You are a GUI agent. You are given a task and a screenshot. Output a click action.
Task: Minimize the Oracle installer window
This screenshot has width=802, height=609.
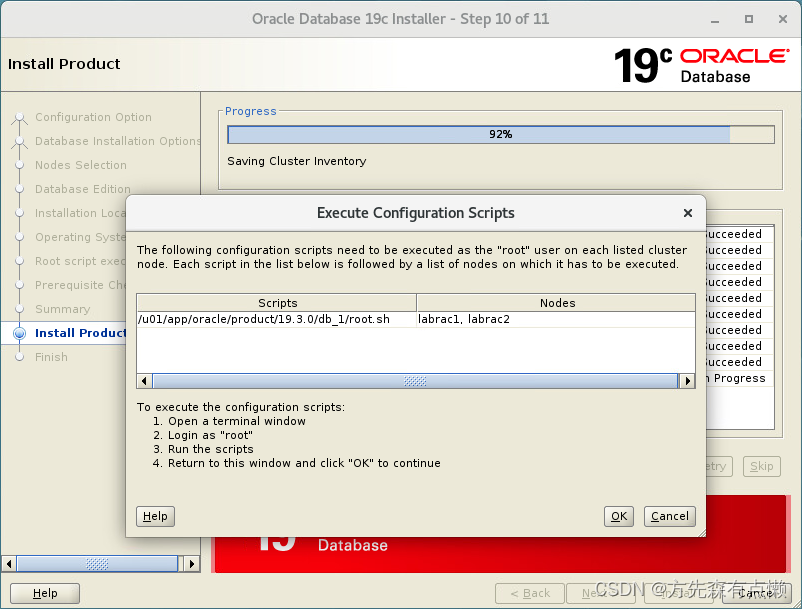pyautogui.click(x=715, y=19)
